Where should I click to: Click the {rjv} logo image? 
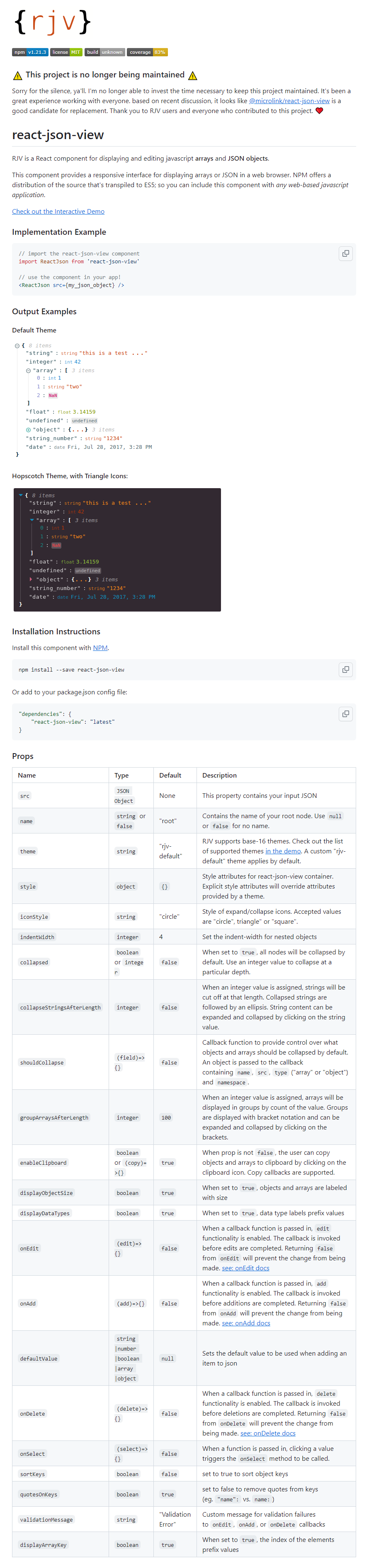[53, 22]
